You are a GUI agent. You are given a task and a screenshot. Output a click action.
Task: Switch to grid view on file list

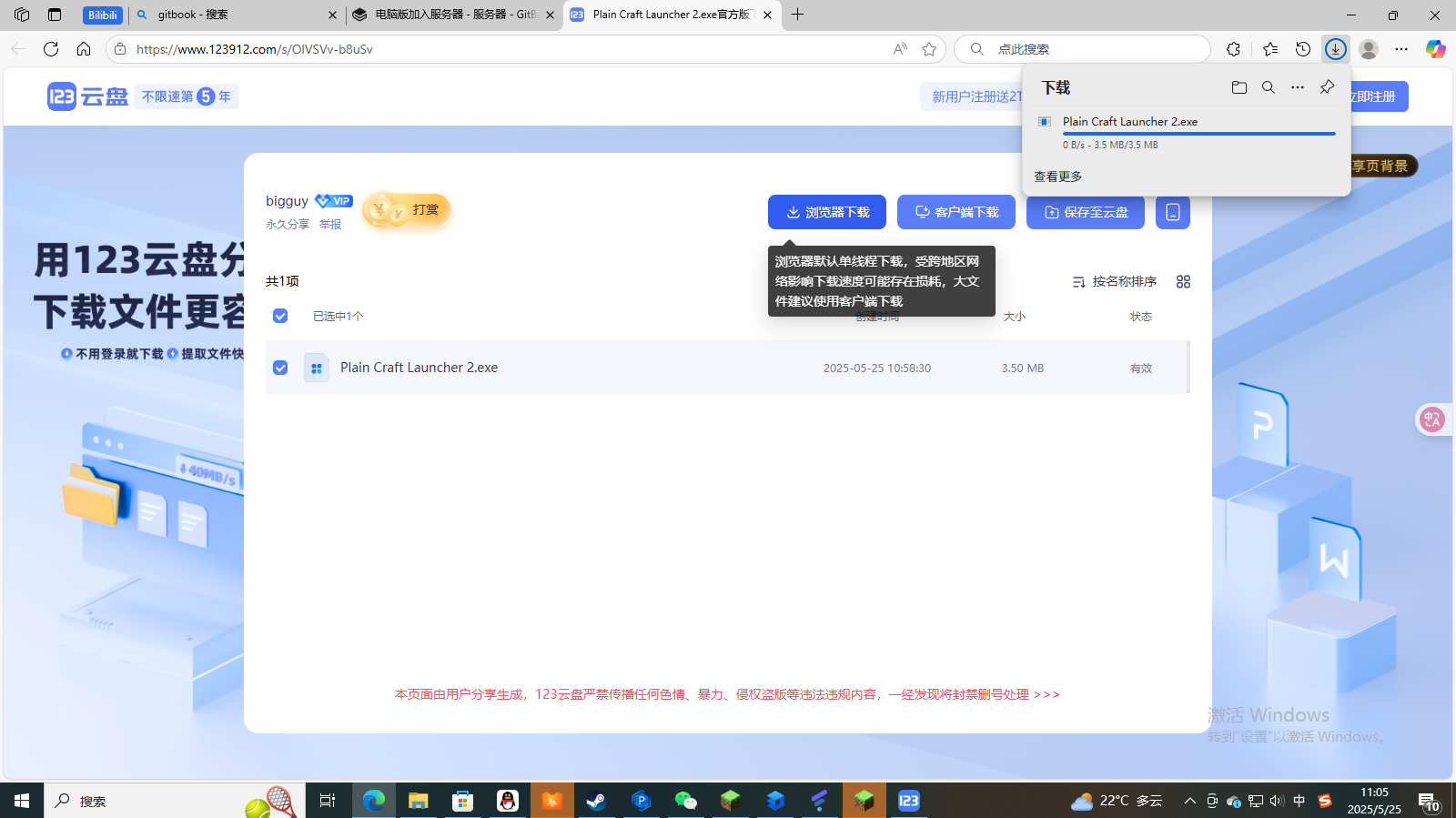click(1183, 282)
